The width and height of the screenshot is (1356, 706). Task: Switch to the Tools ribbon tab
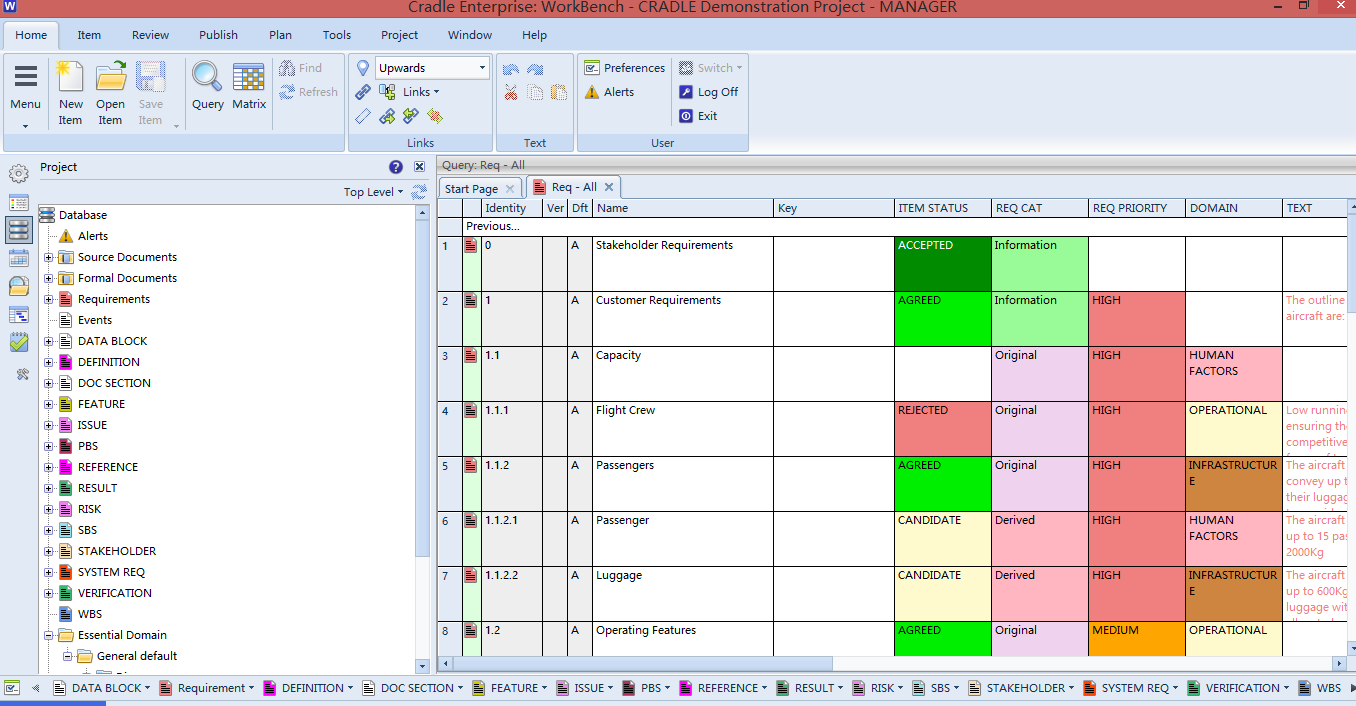[337, 35]
